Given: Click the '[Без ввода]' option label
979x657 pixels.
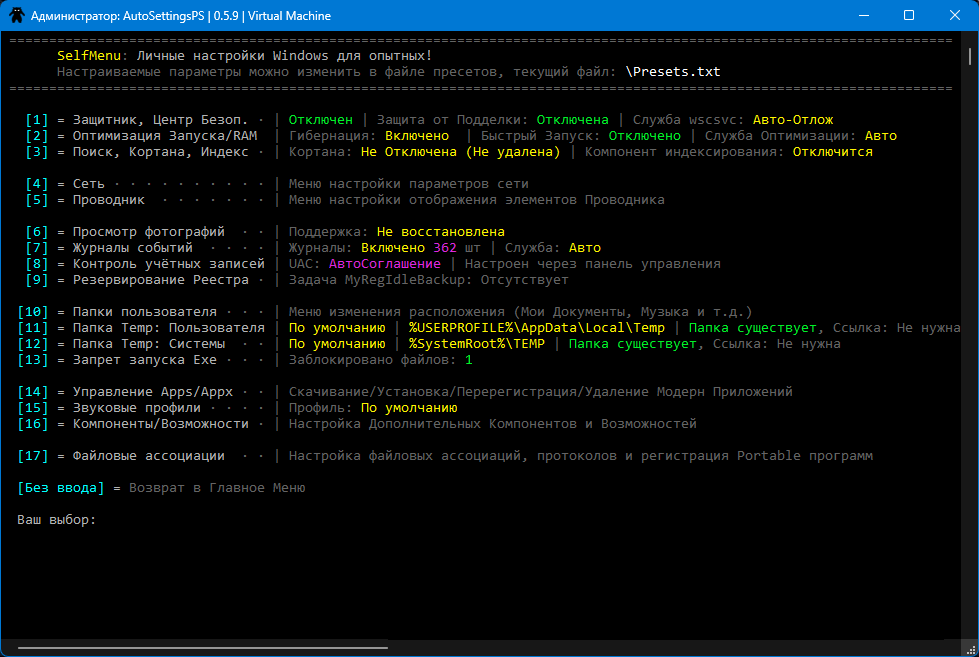Looking at the screenshot, I should [x=61, y=488].
